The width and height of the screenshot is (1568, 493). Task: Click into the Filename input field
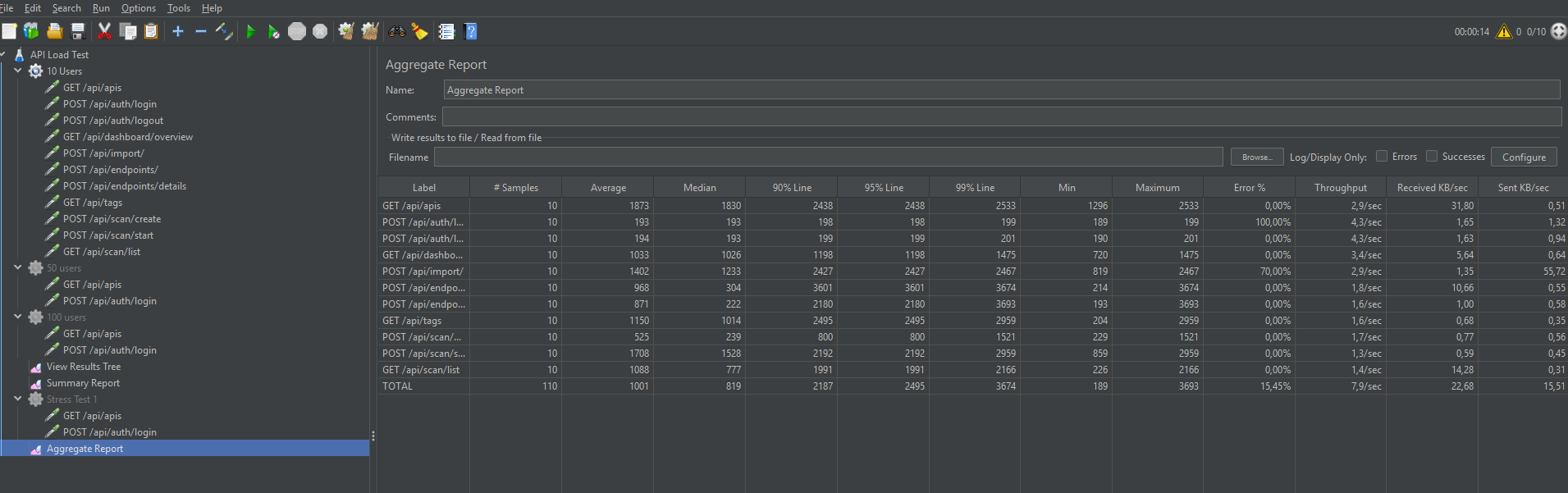(828, 157)
